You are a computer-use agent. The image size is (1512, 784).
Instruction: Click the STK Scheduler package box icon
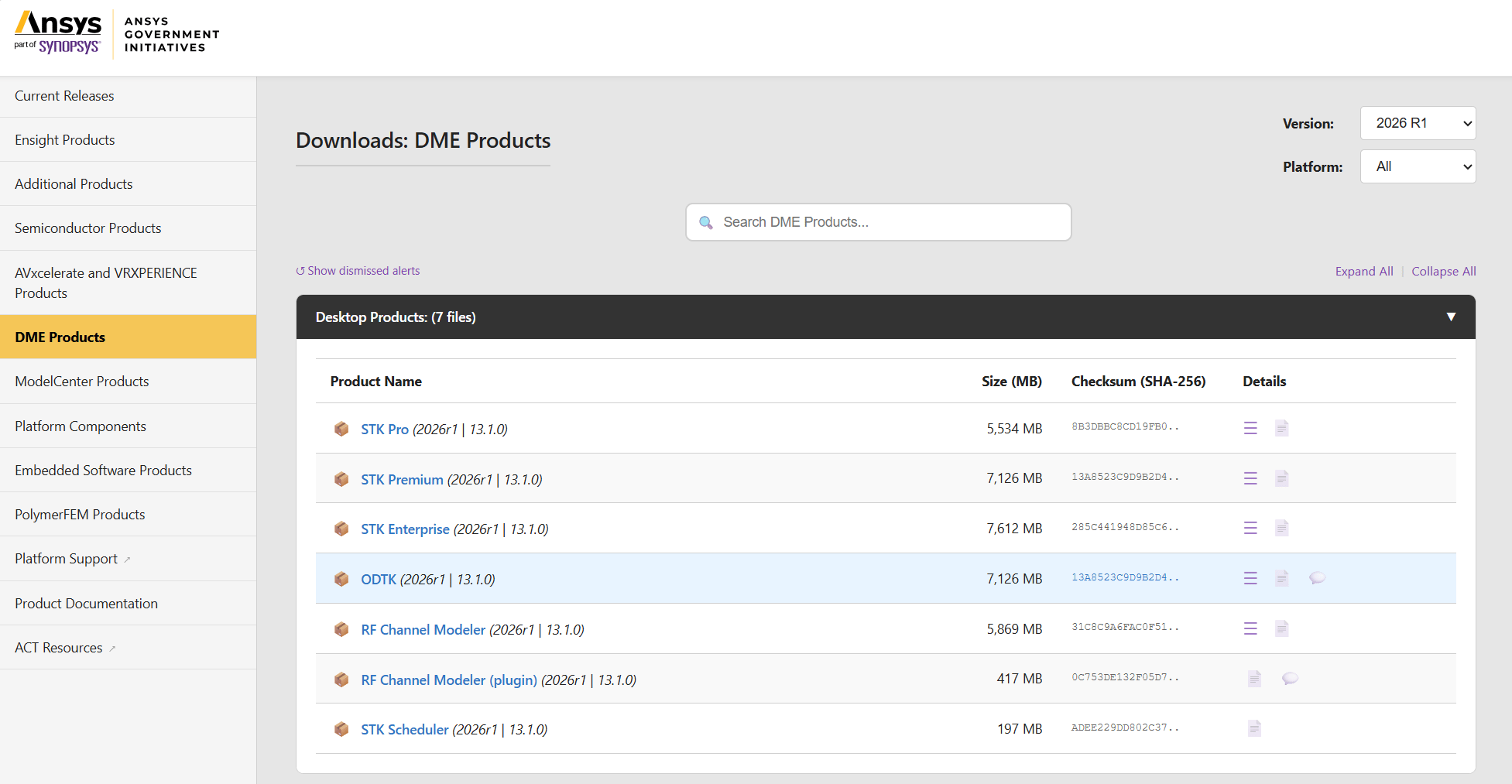(x=341, y=729)
